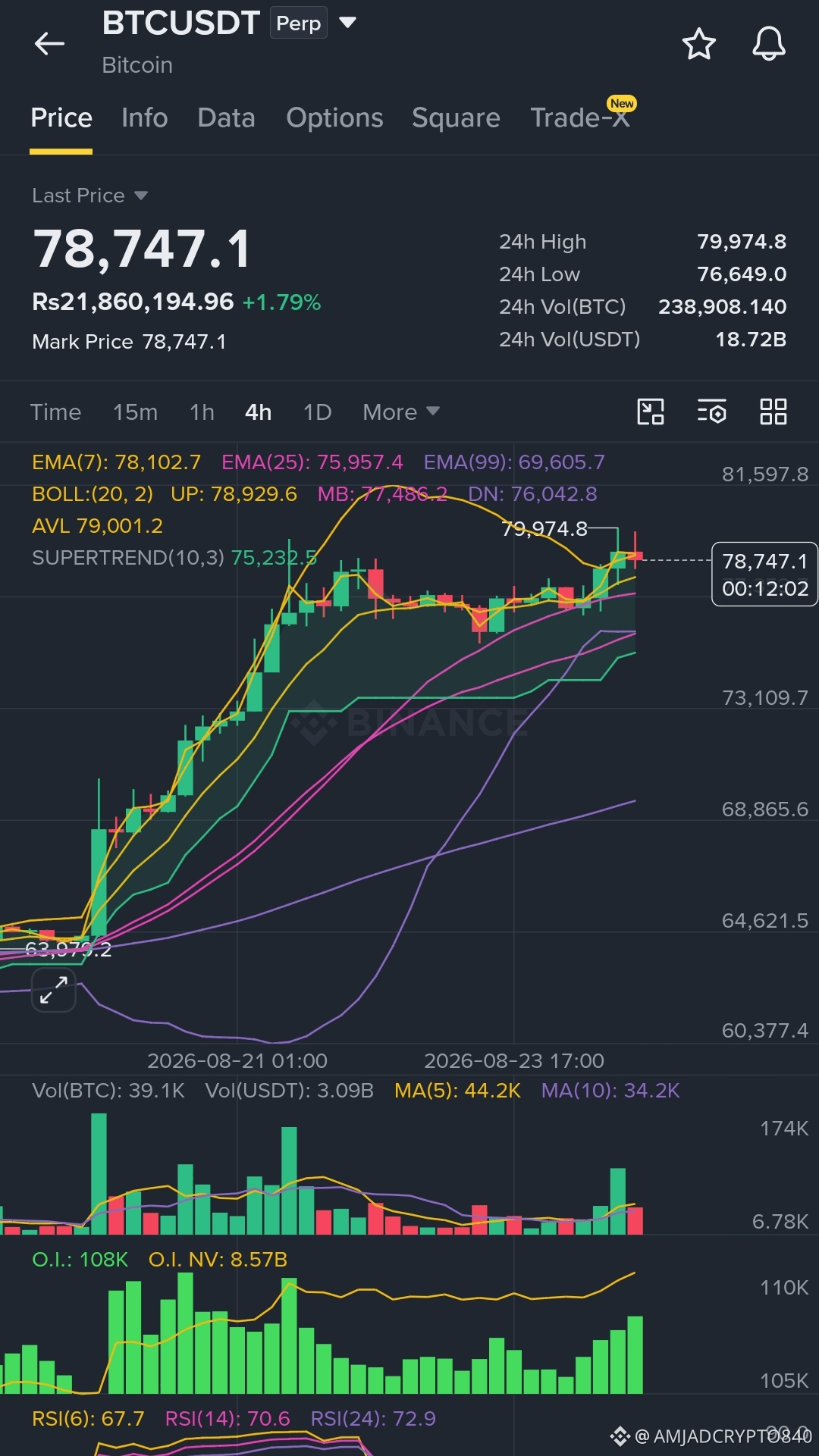This screenshot has width=819, height=1456.
Task: Switch to the Options tab
Action: coord(334,117)
